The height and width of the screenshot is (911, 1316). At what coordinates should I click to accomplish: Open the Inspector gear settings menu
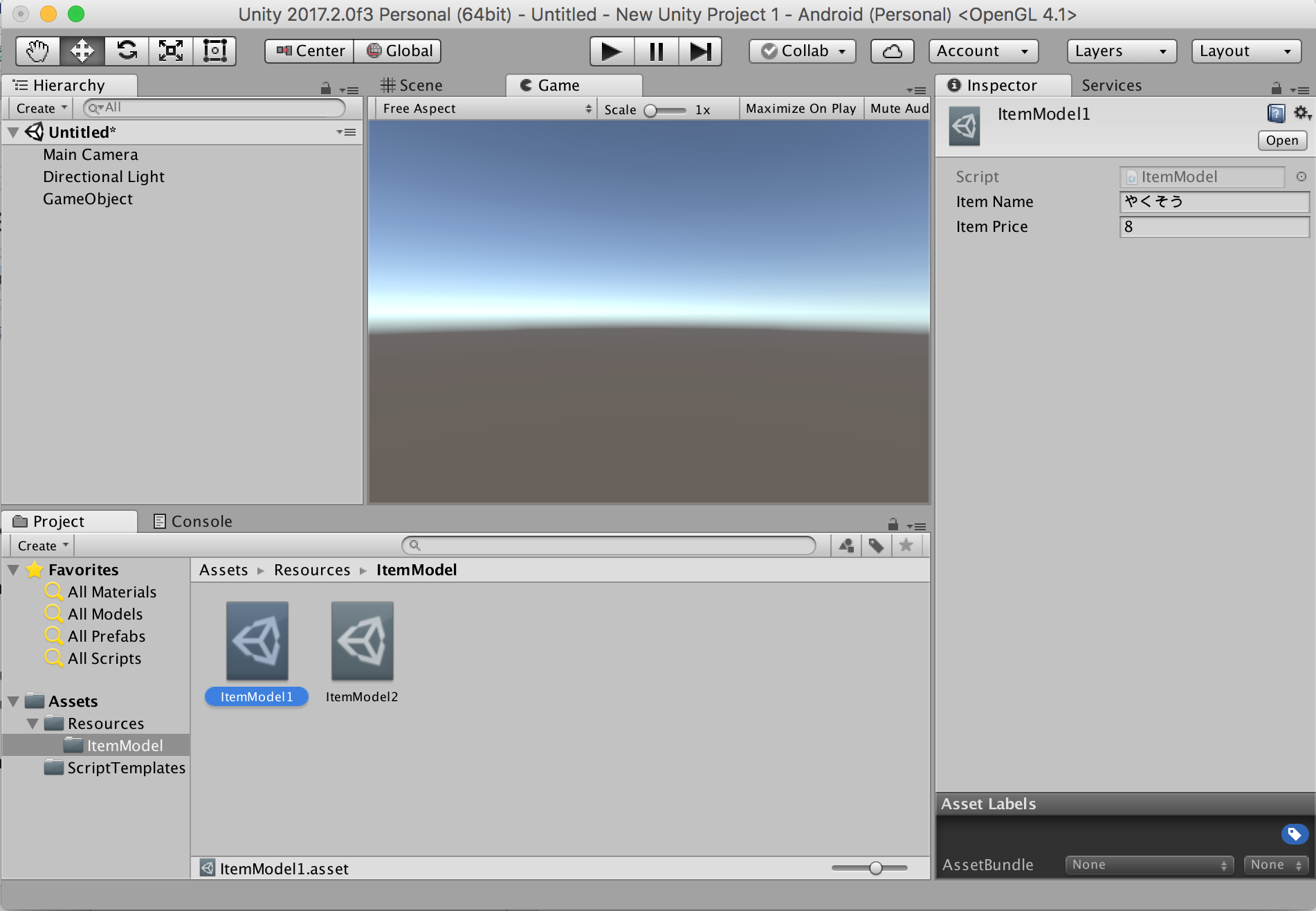point(1302,113)
